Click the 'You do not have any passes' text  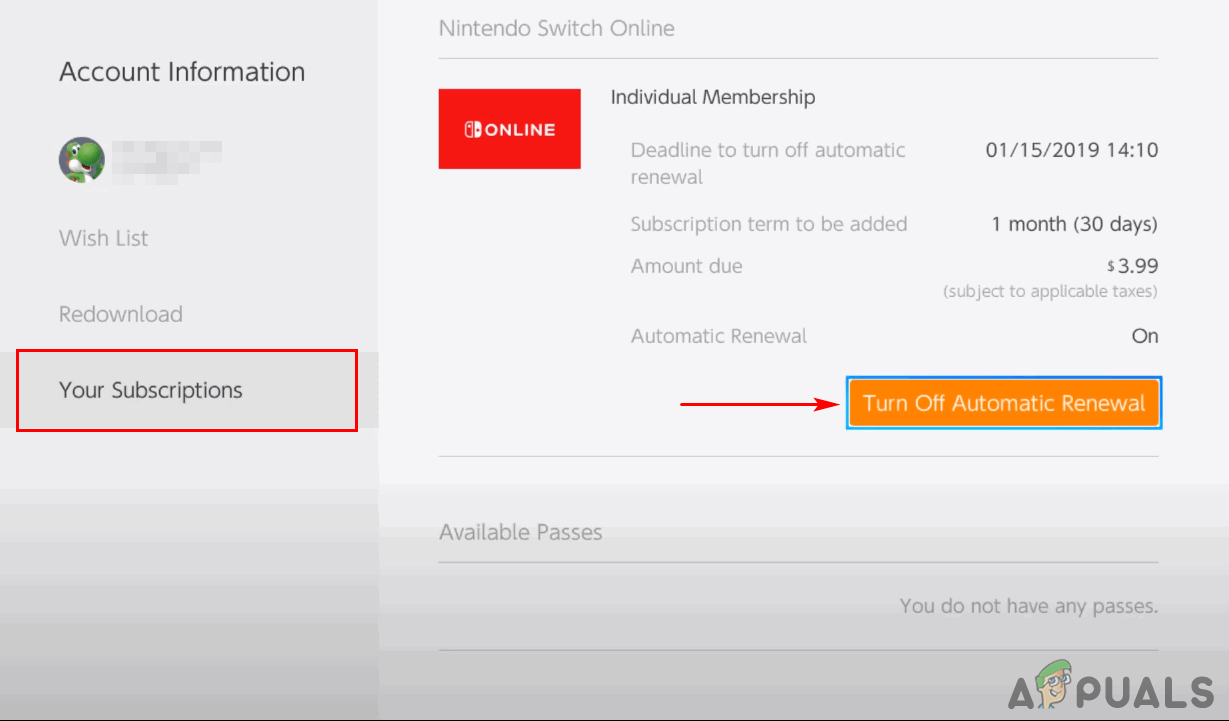point(1028,606)
